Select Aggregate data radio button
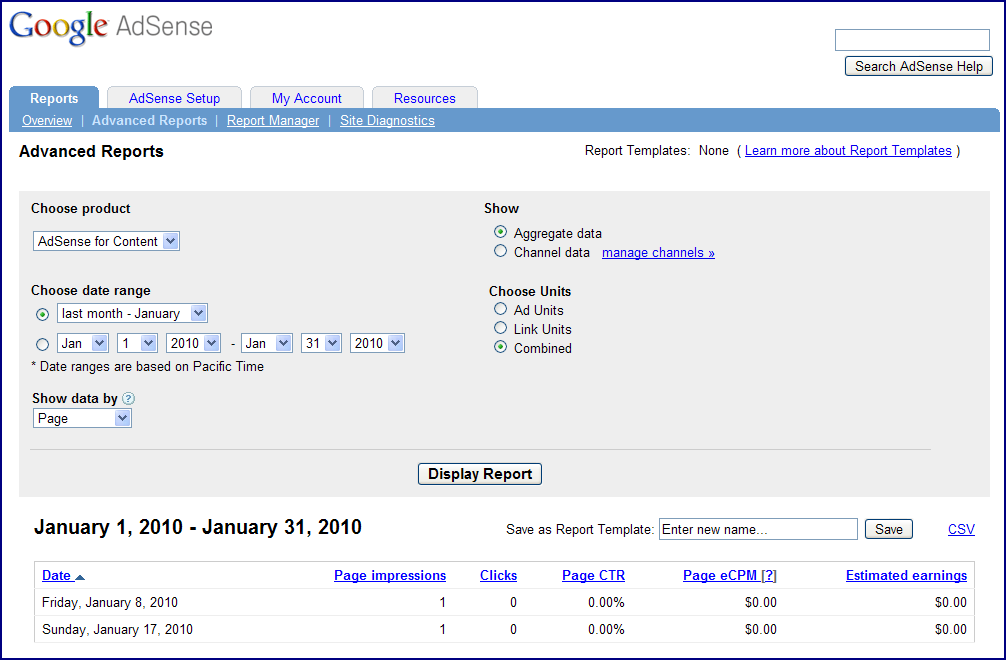The image size is (1006, 660). click(500, 232)
